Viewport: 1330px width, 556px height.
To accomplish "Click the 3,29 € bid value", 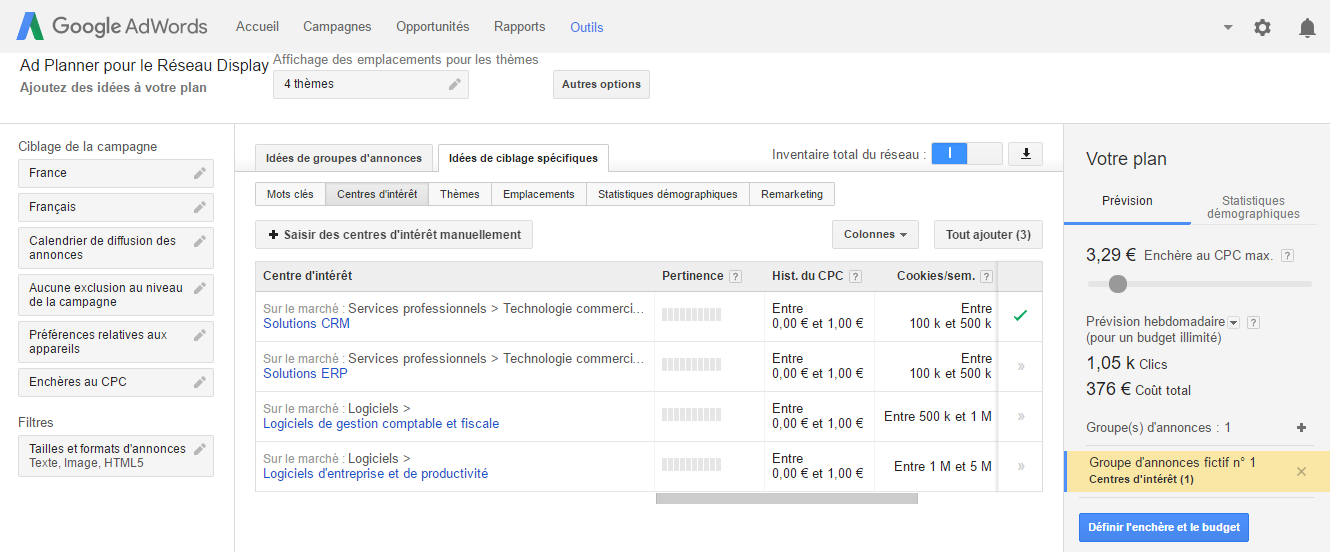I will pyautogui.click(x=1111, y=255).
